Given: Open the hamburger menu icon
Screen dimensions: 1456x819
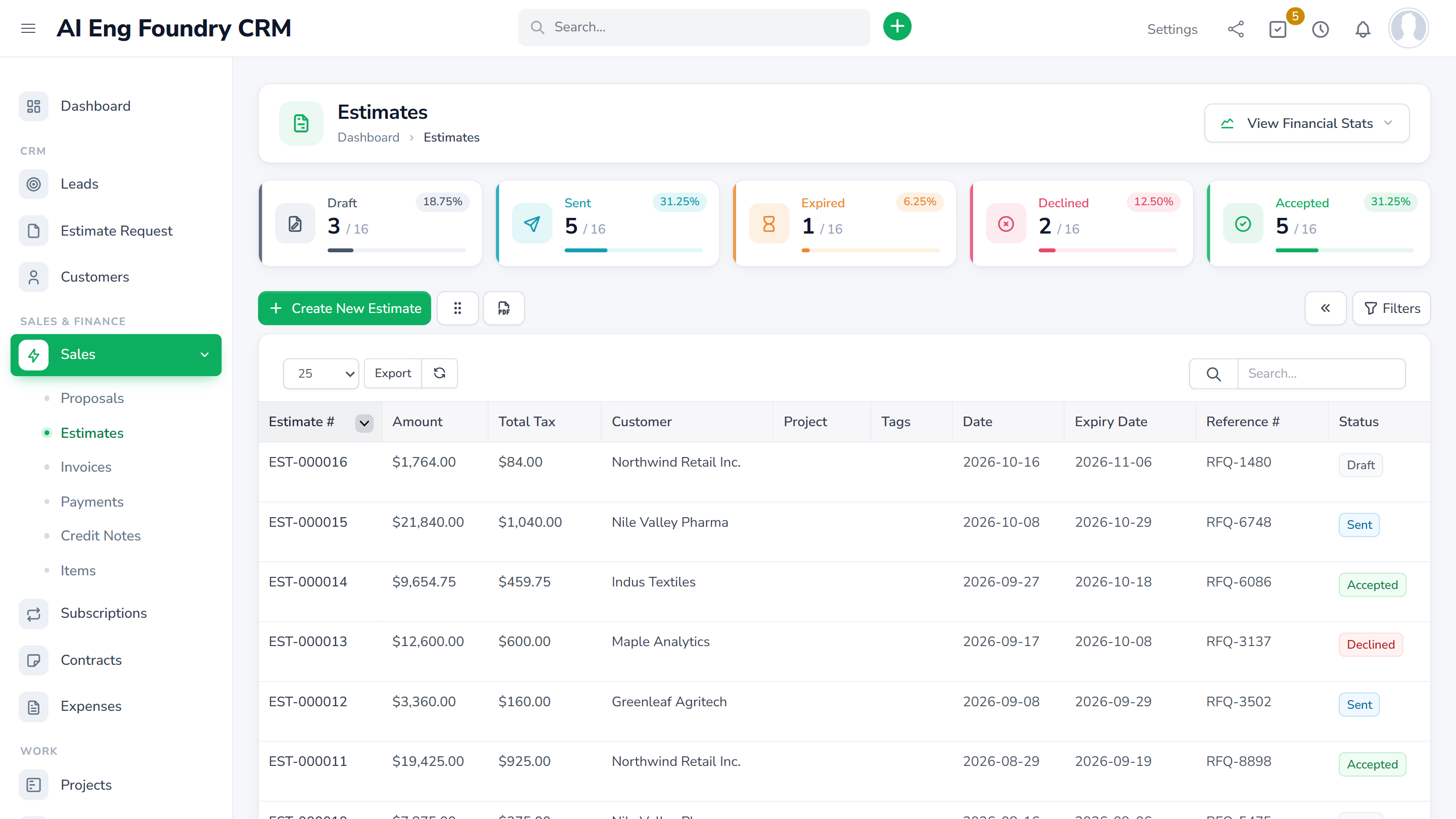Looking at the screenshot, I should (x=28, y=28).
